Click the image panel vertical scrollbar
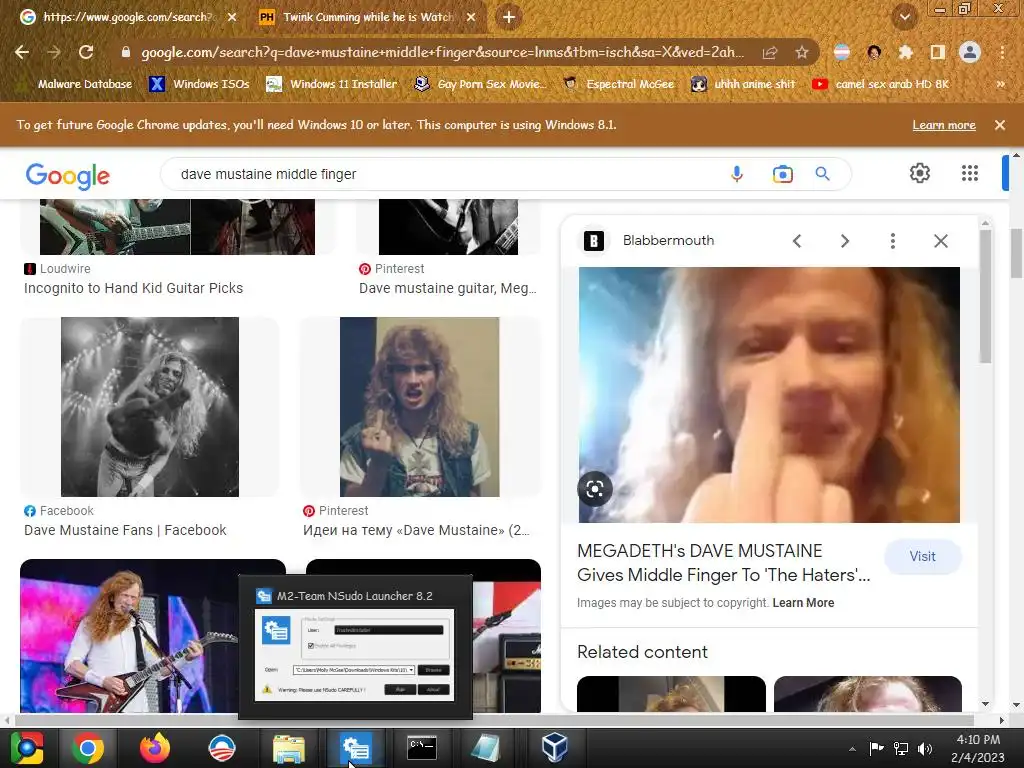1024x768 pixels. [985, 297]
